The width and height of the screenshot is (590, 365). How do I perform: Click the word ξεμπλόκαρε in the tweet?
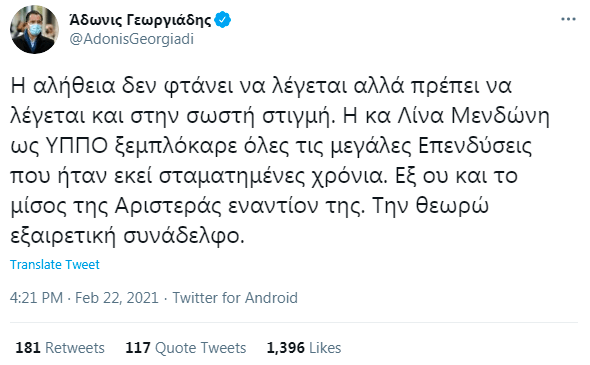click(x=176, y=146)
